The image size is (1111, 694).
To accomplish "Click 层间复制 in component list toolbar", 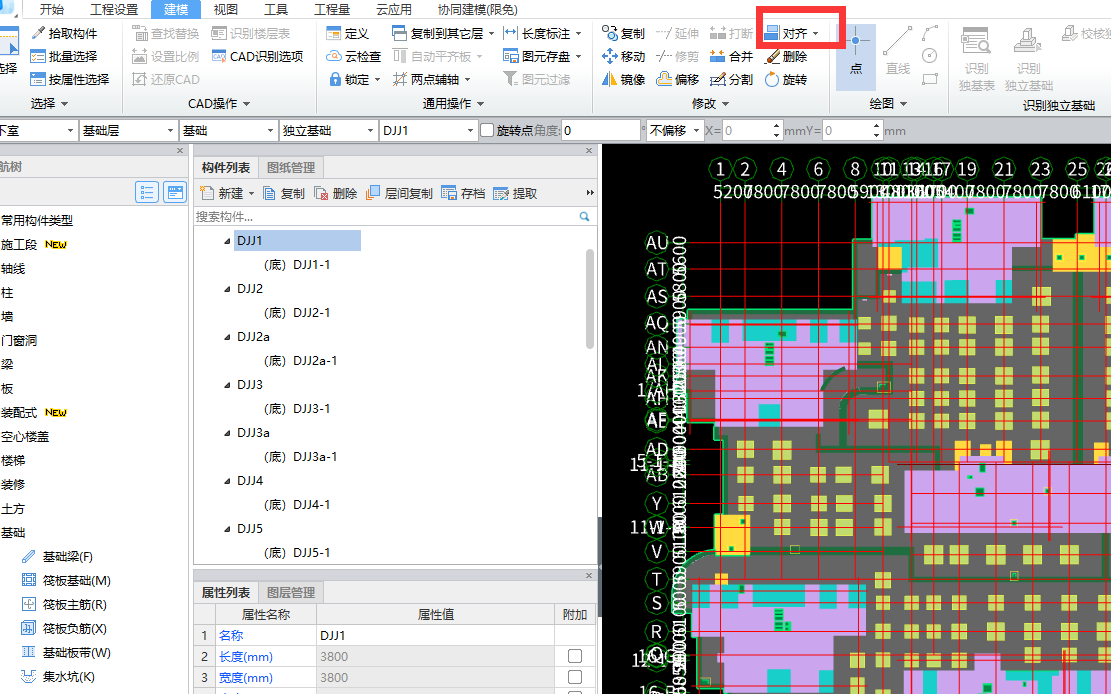I will click(400, 193).
